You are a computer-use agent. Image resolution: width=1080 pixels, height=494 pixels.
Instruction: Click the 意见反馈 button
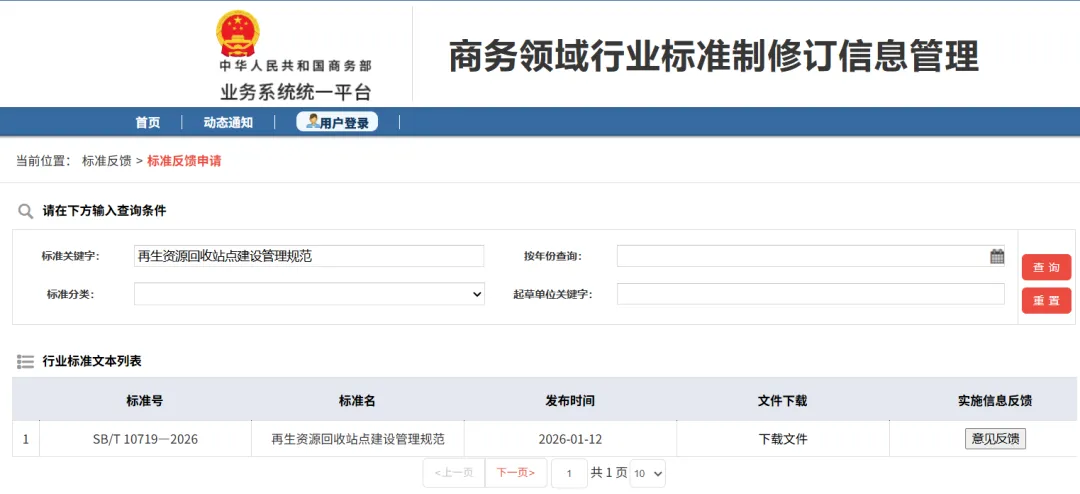(995, 439)
